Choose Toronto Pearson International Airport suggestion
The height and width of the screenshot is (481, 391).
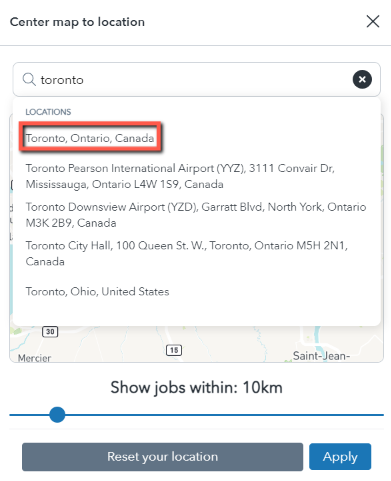180,176
